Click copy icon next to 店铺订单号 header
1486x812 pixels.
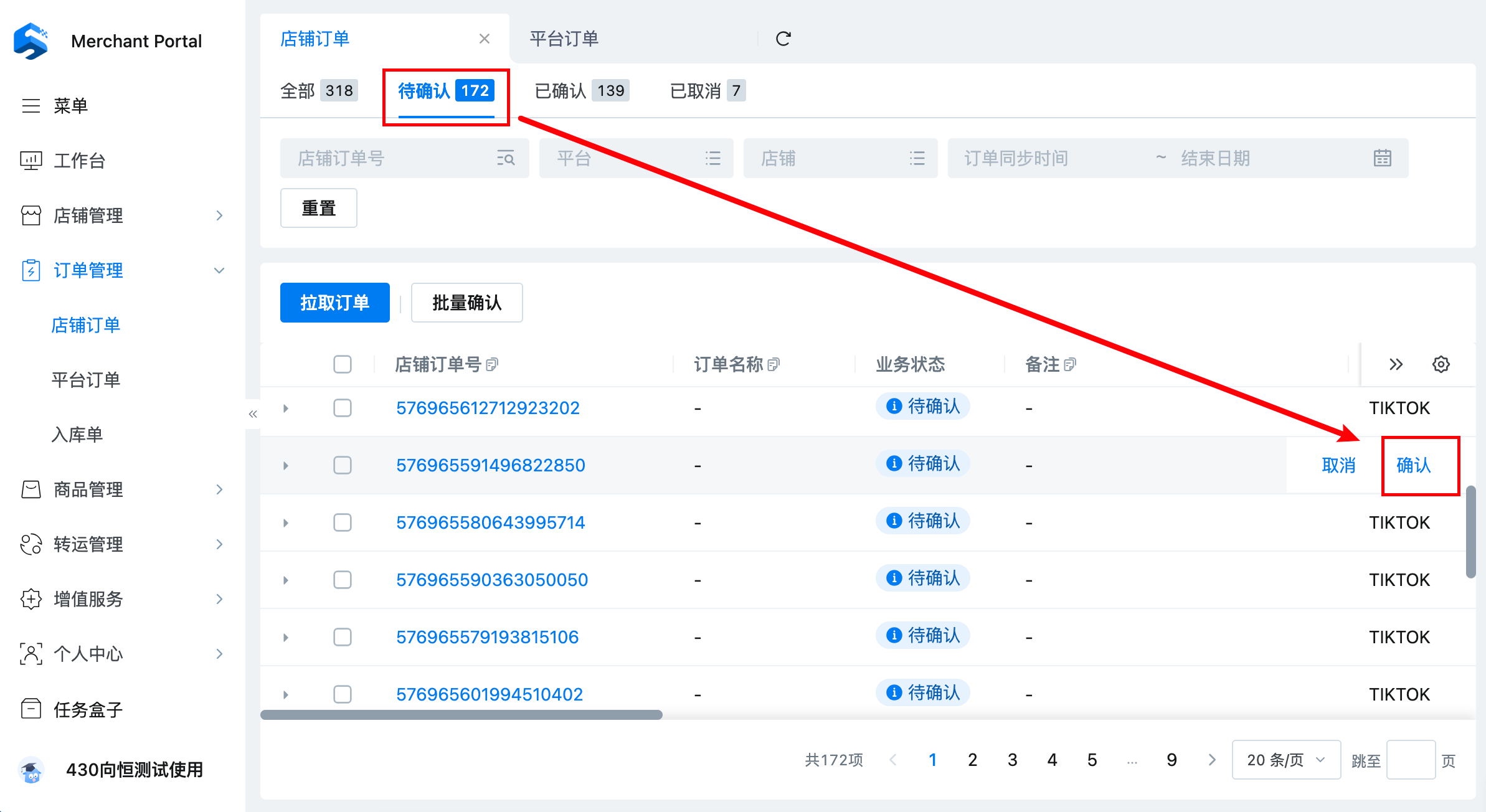click(x=492, y=364)
